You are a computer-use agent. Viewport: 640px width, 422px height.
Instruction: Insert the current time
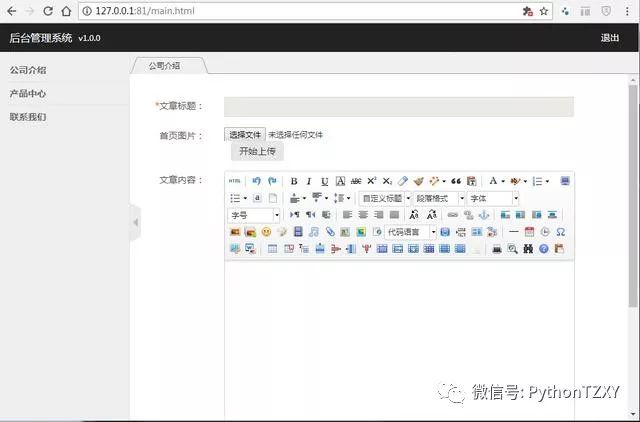545,232
